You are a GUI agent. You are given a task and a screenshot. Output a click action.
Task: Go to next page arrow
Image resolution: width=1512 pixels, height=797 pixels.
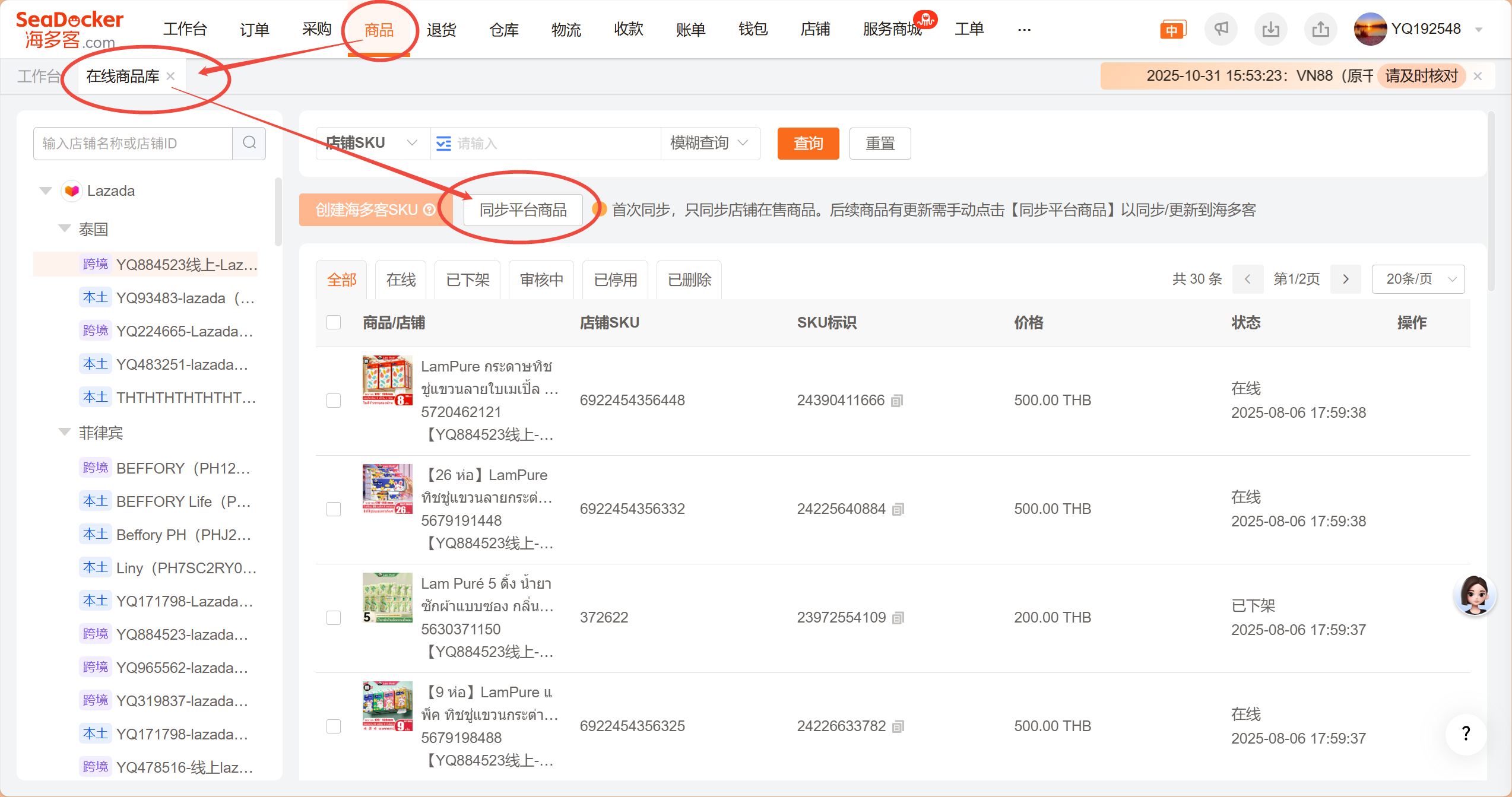(x=1346, y=279)
